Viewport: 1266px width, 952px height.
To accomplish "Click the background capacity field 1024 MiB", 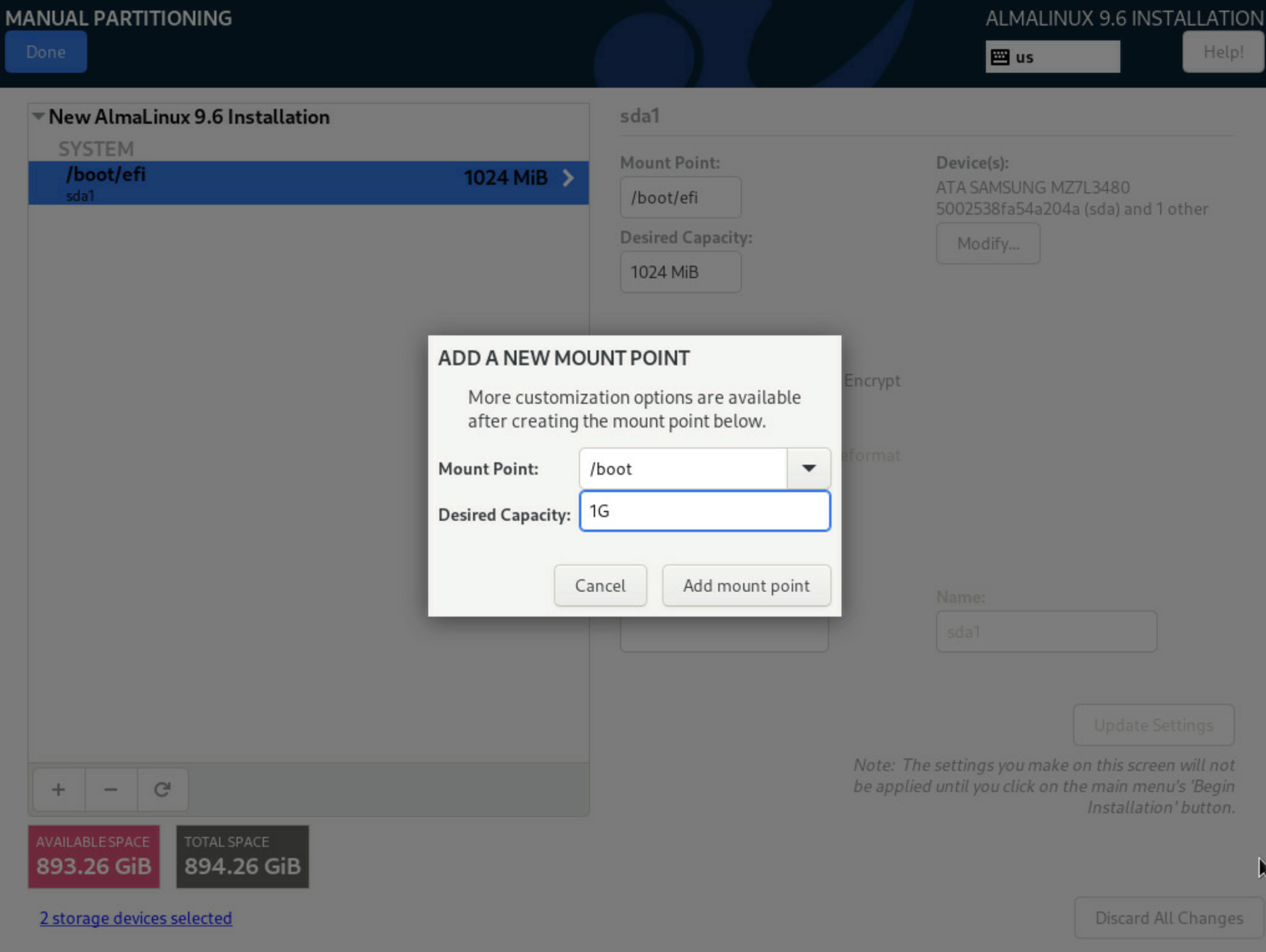I will [680, 272].
